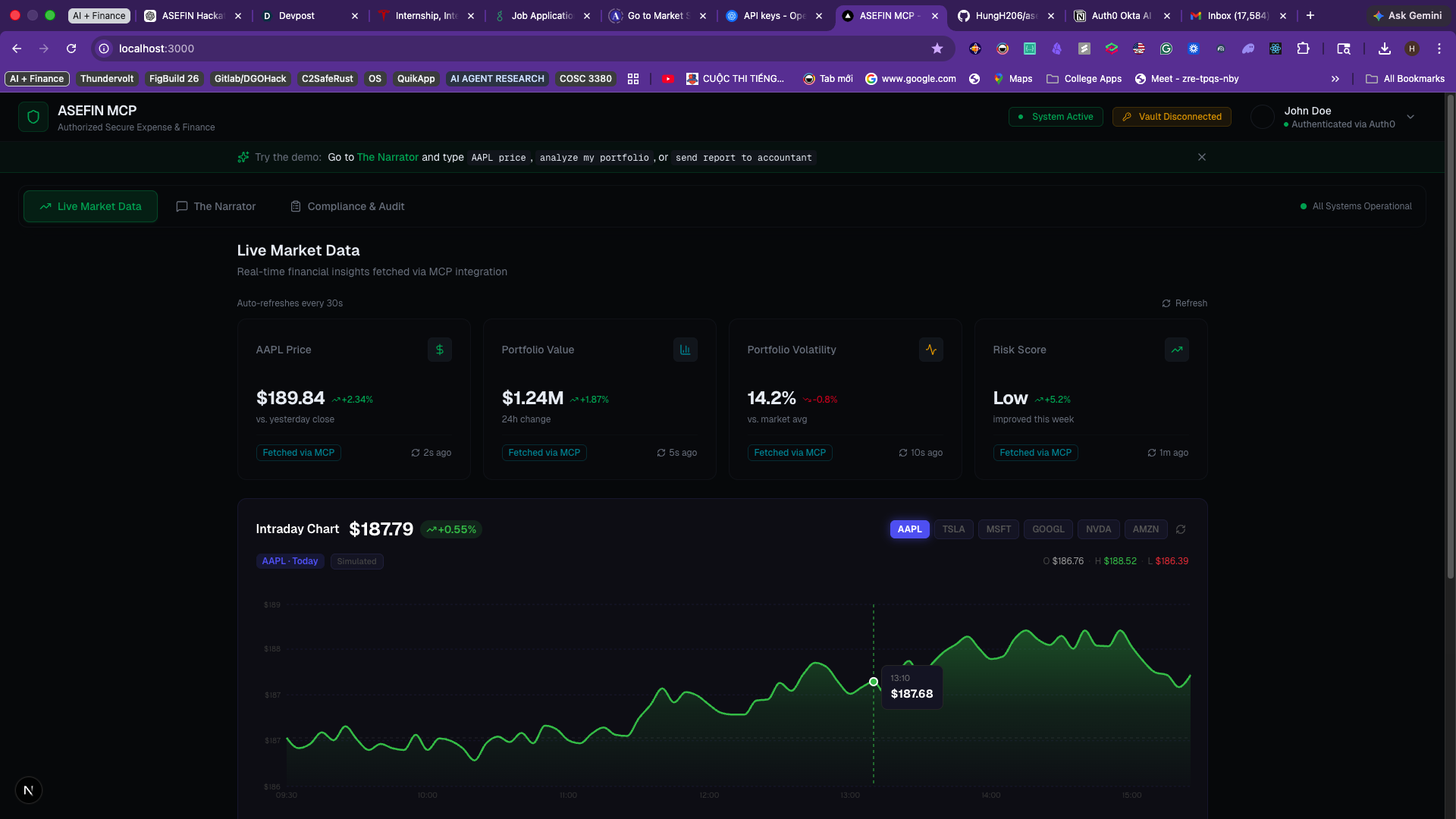Click the ASEFIN shield logo icon
The height and width of the screenshot is (819, 1456).
33,117
